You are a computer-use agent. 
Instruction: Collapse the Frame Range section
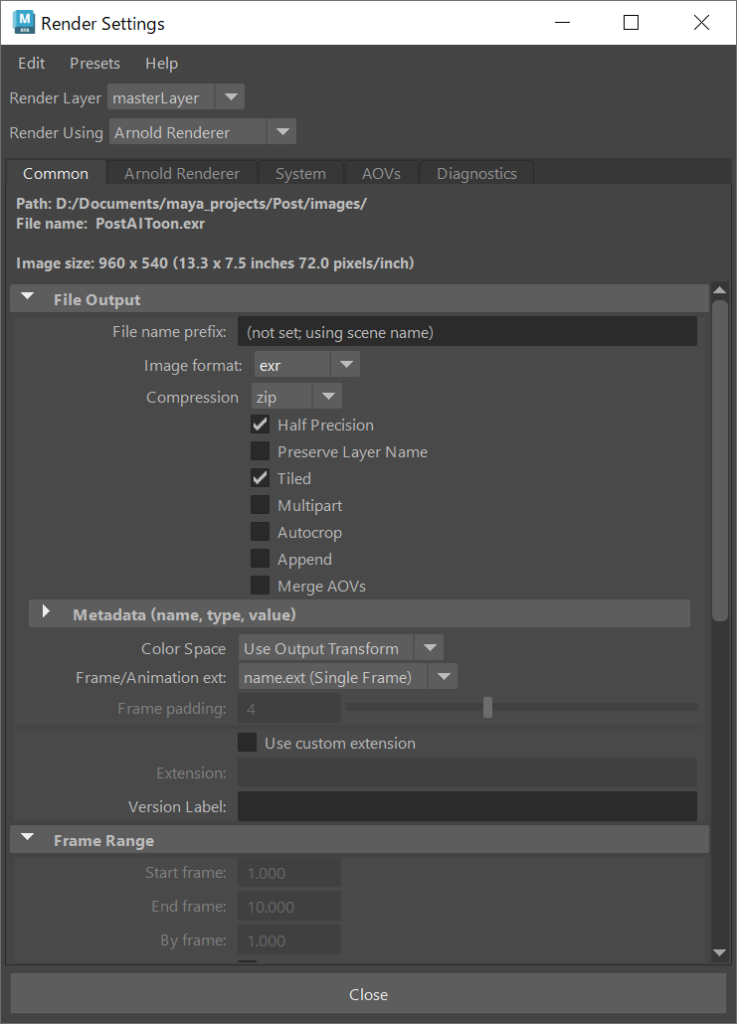point(27,838)
